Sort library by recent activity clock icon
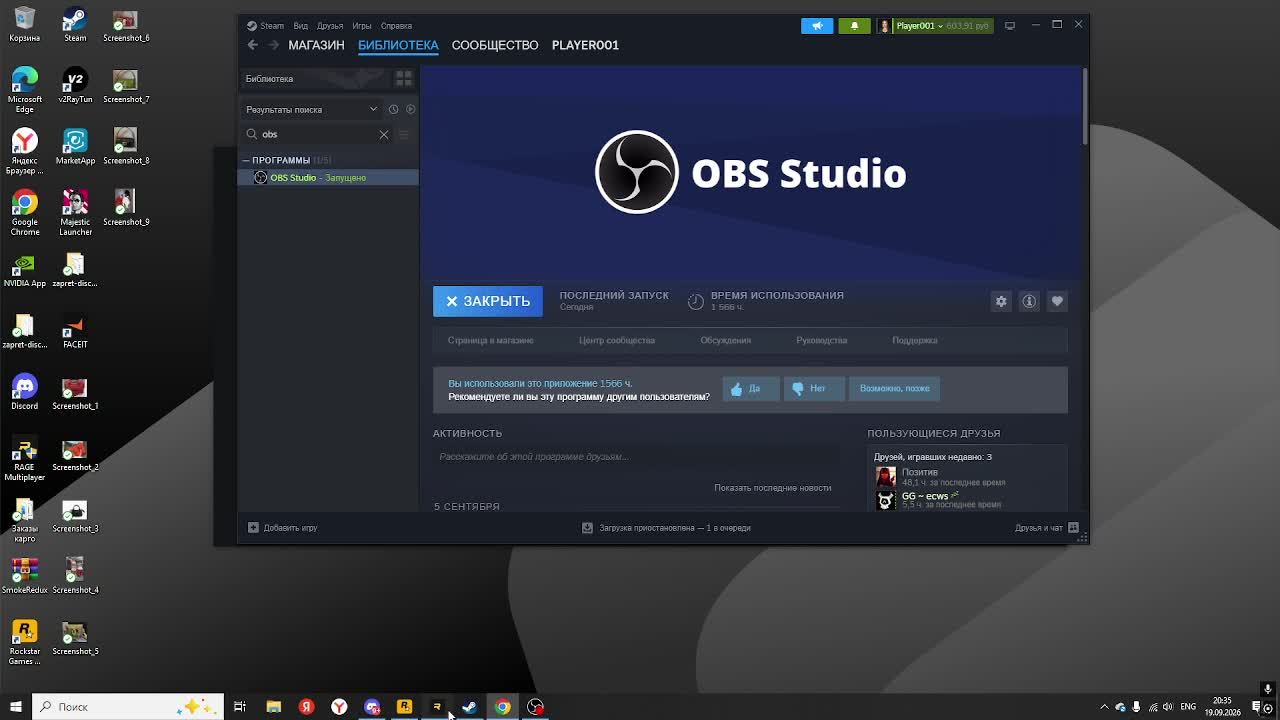 point(393,109)
